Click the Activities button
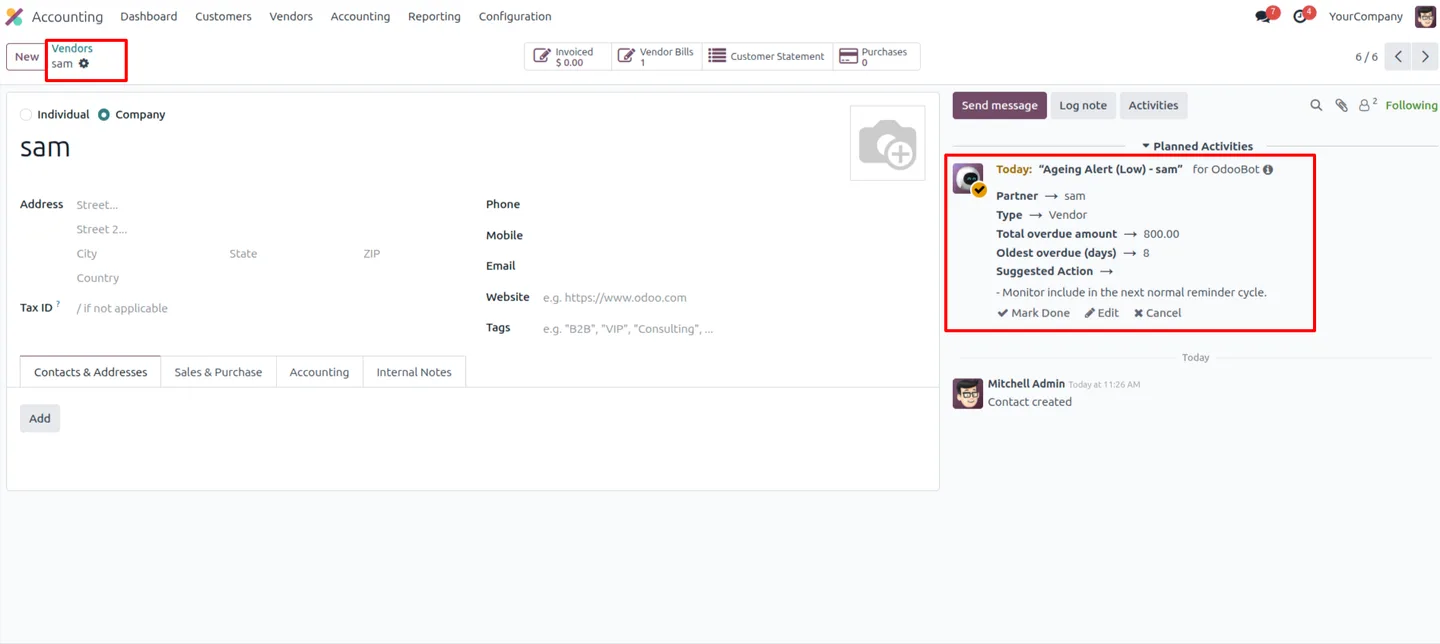1440x644 pixels. click(x=1153, y=105)
